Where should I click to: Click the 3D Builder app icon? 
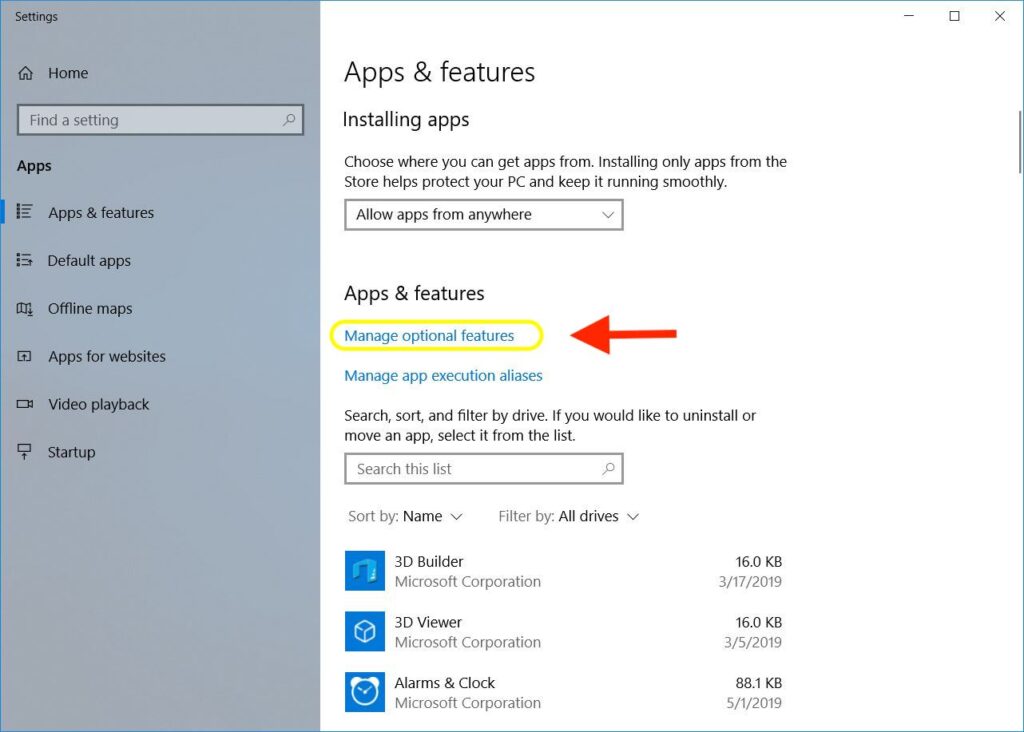pyautogui.click(x=364, y=570)
